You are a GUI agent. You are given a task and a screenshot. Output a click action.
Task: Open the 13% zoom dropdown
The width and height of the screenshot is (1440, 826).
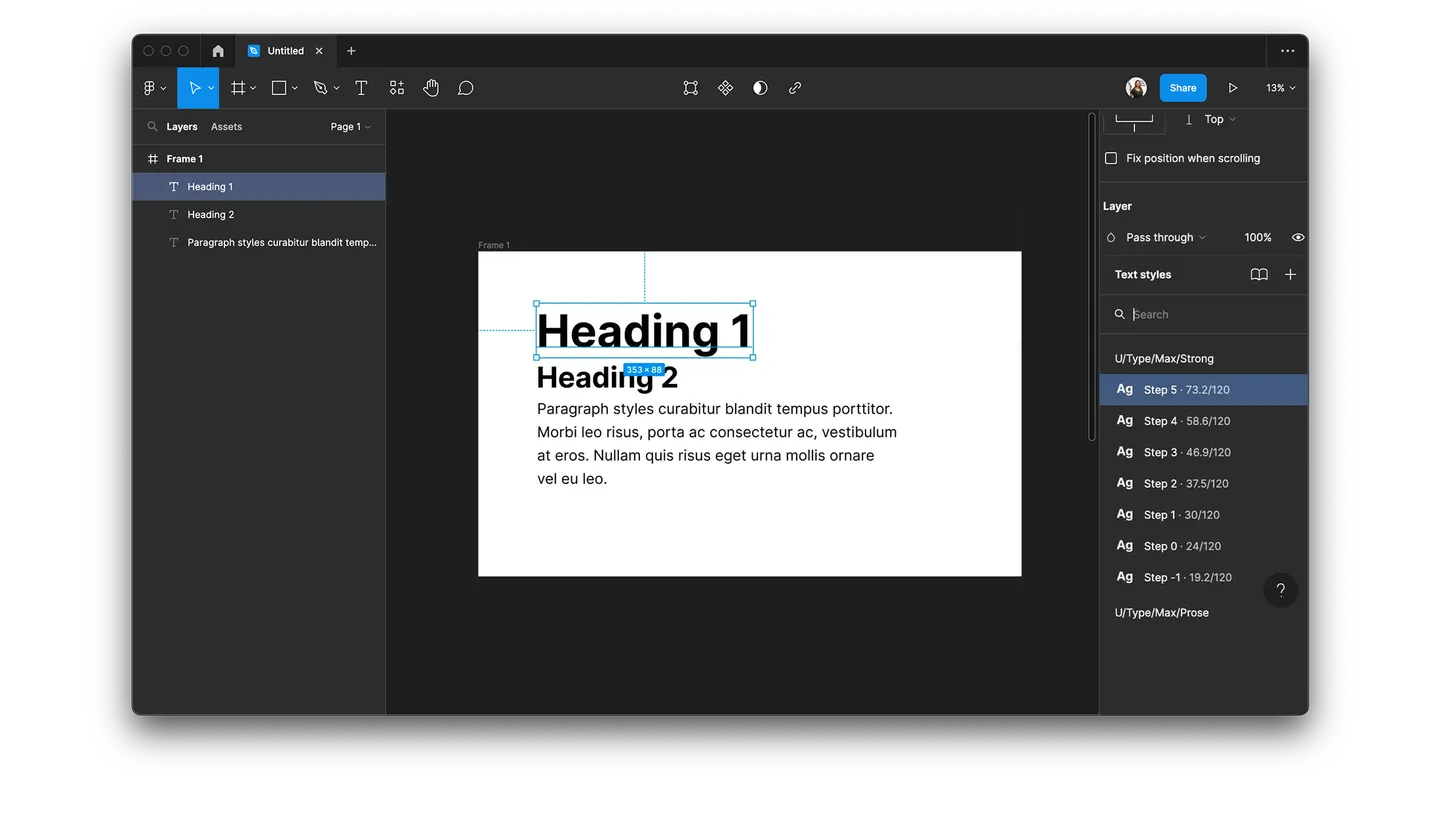pyautogui.click(x=1280, y=88)
